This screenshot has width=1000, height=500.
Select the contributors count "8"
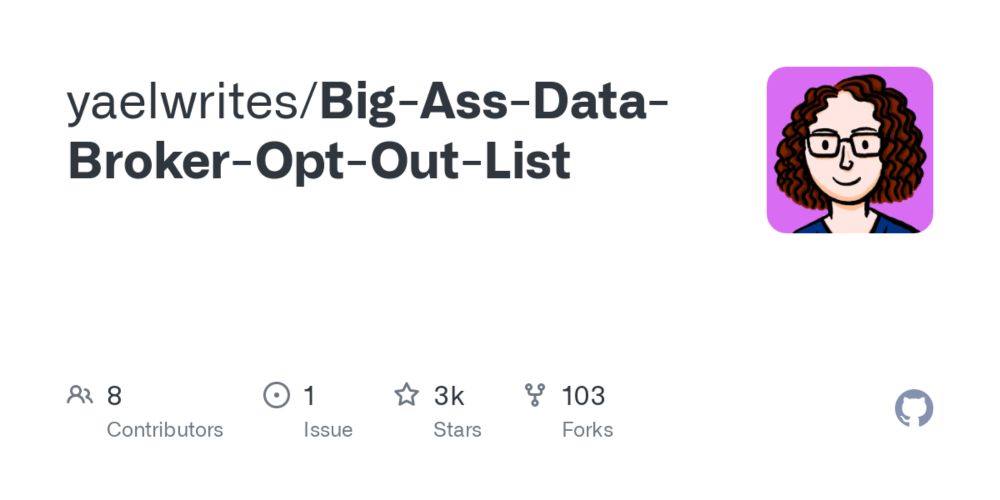pos(114,396)
